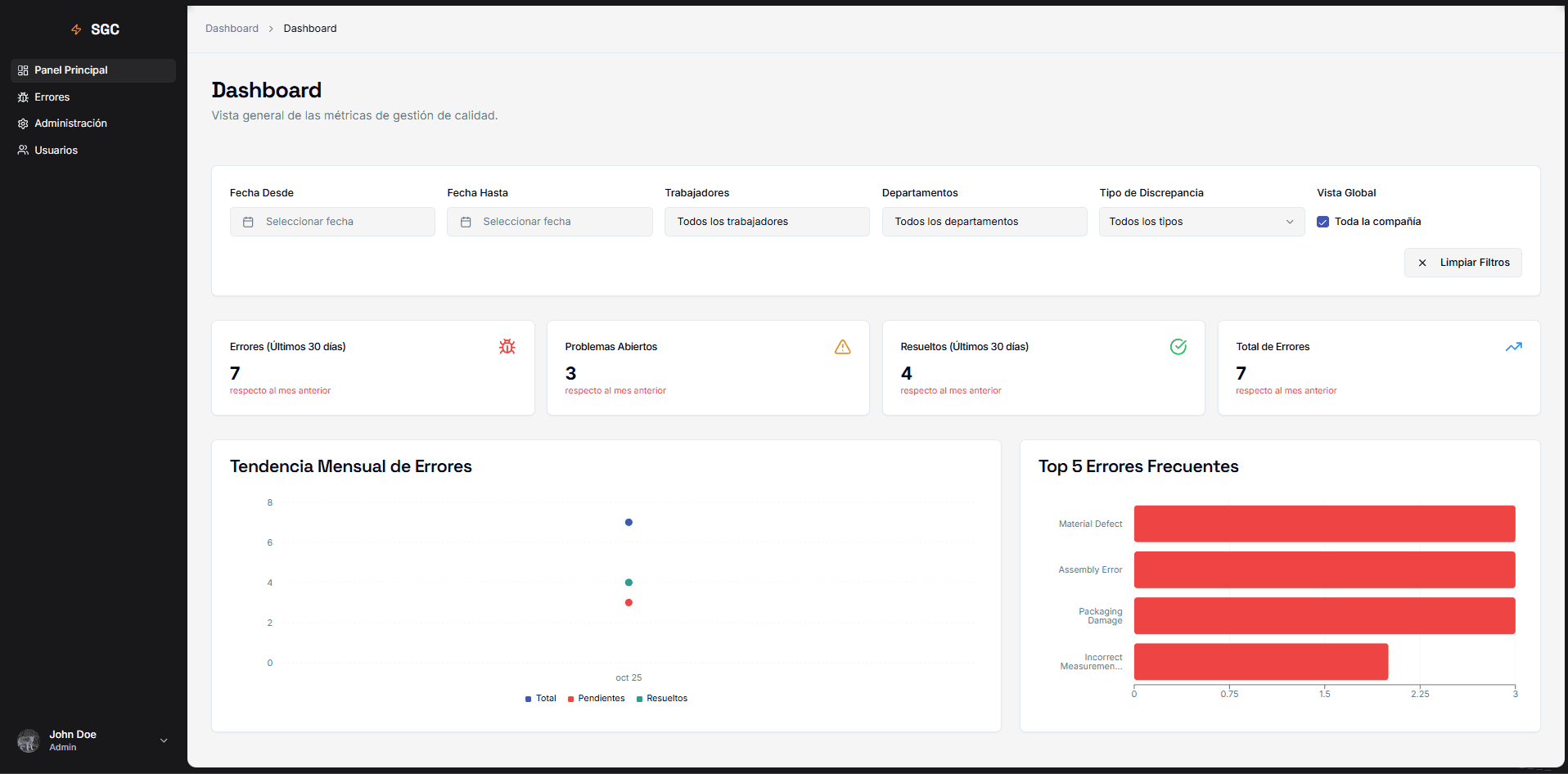
Task: Click the calendar icon in Fecha Desde
Action: pos(249,222)
